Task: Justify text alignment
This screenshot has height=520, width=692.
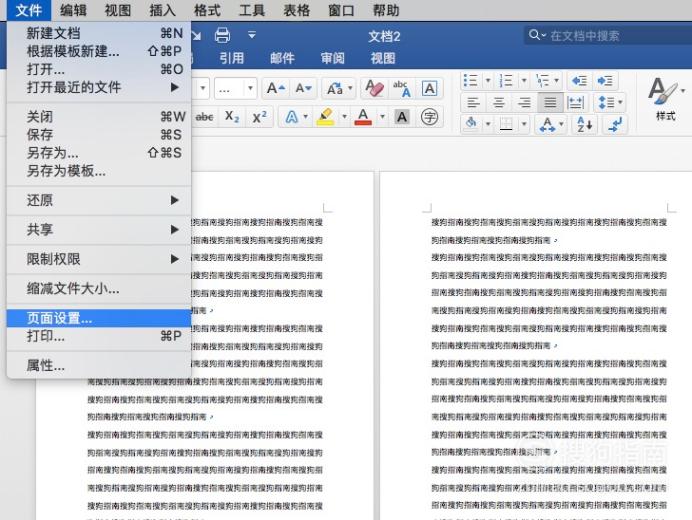Action: point(550,103)
